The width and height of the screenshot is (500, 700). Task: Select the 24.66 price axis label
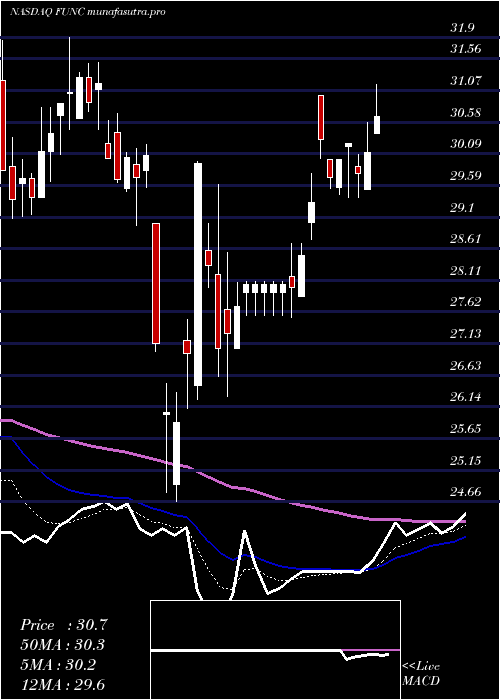(466, 492)
